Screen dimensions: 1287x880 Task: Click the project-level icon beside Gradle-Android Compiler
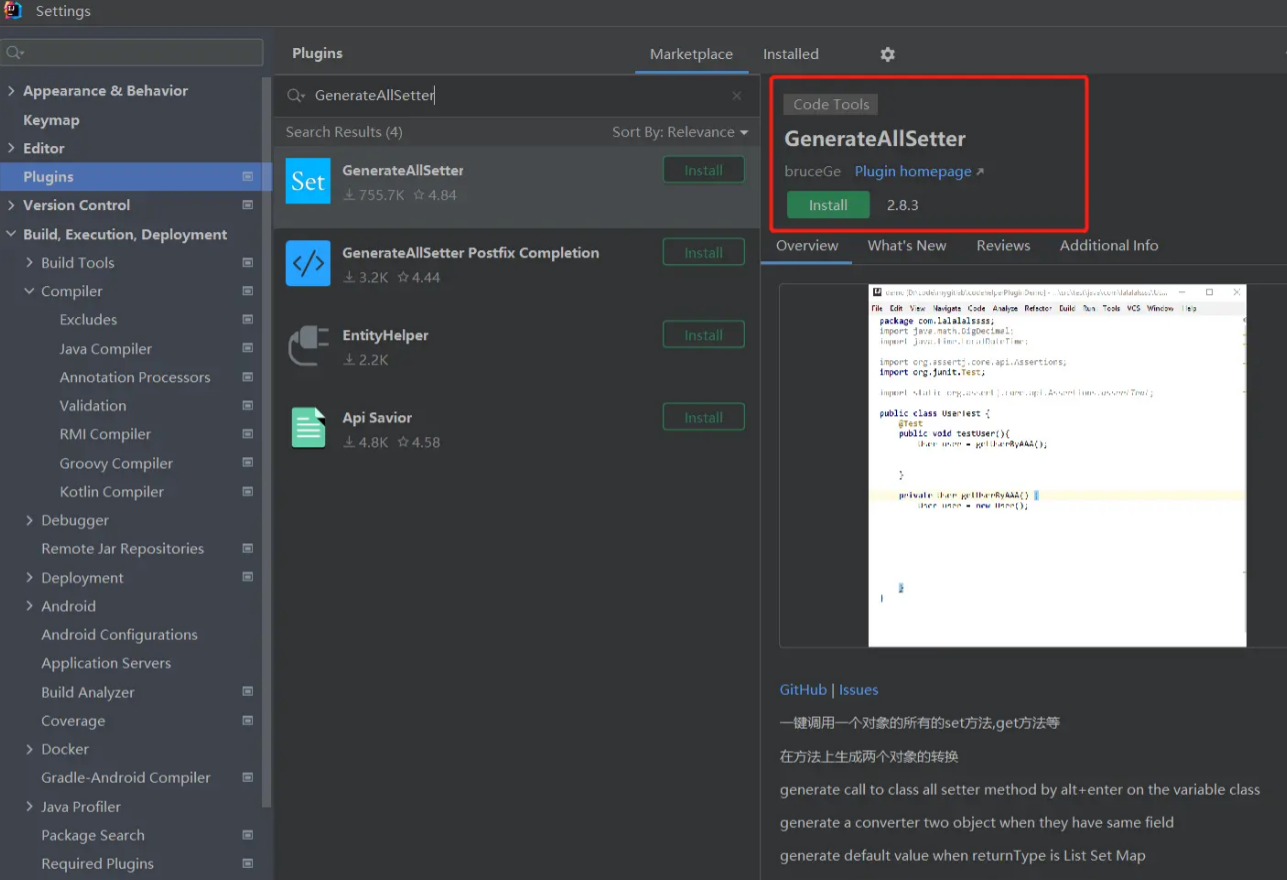click(248, 778)
